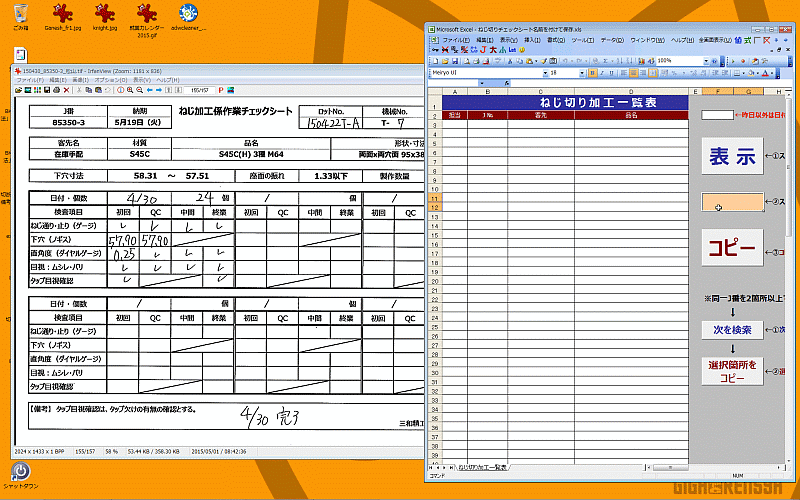Click the Chart Wizard icon in Excel

click(x=641, y=61)
